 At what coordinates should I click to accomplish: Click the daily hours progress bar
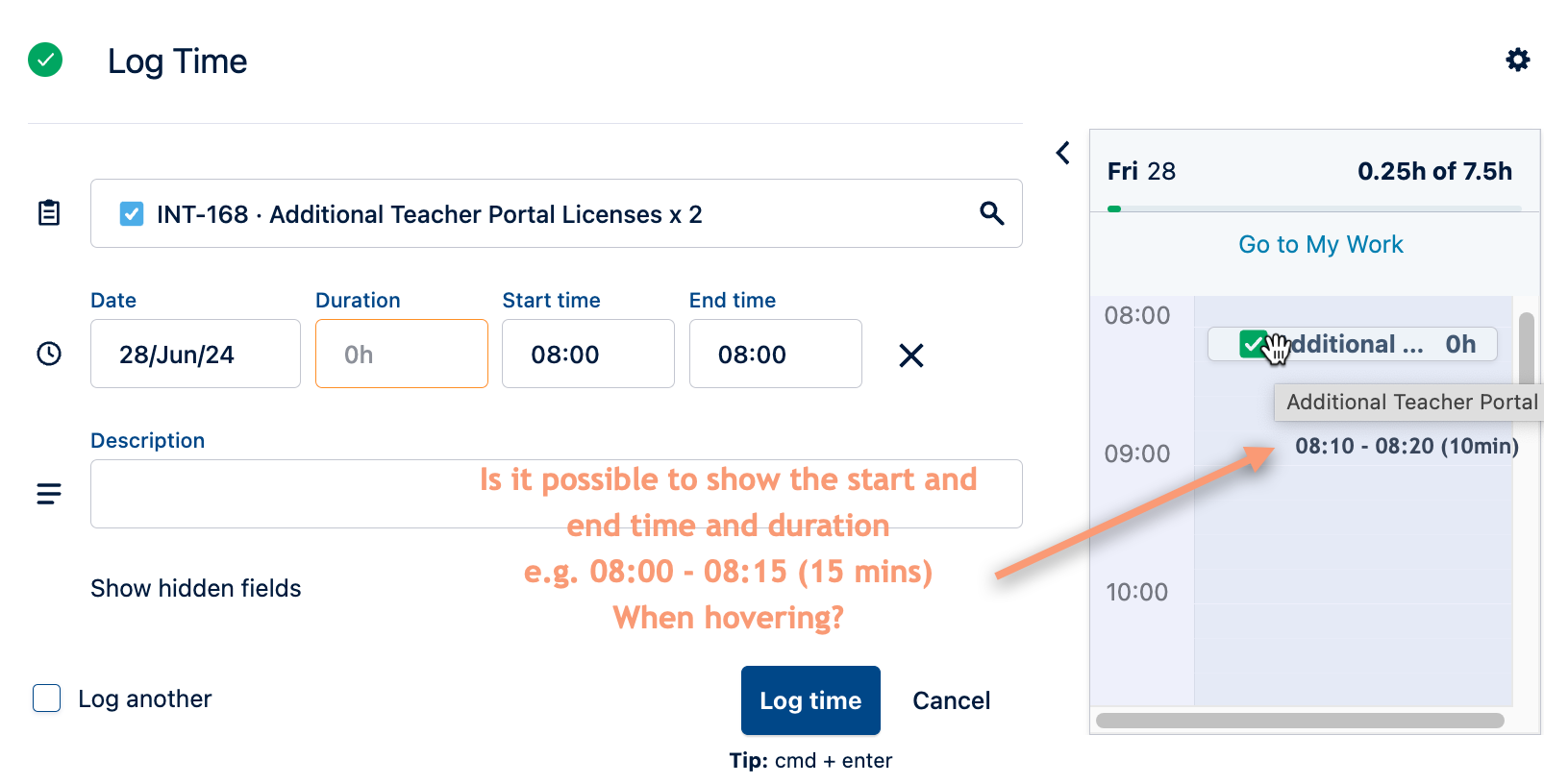(1313, 208)
